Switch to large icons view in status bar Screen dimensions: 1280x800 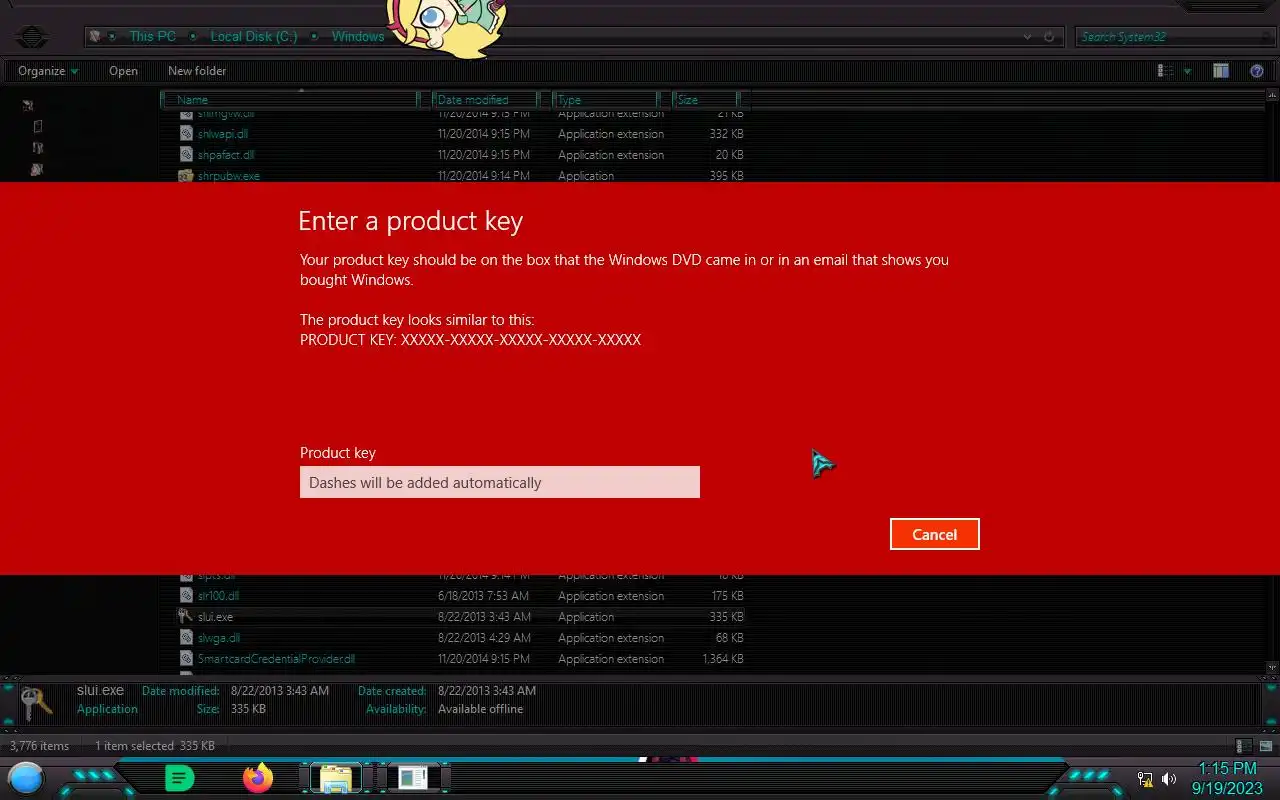(1265, 746)
